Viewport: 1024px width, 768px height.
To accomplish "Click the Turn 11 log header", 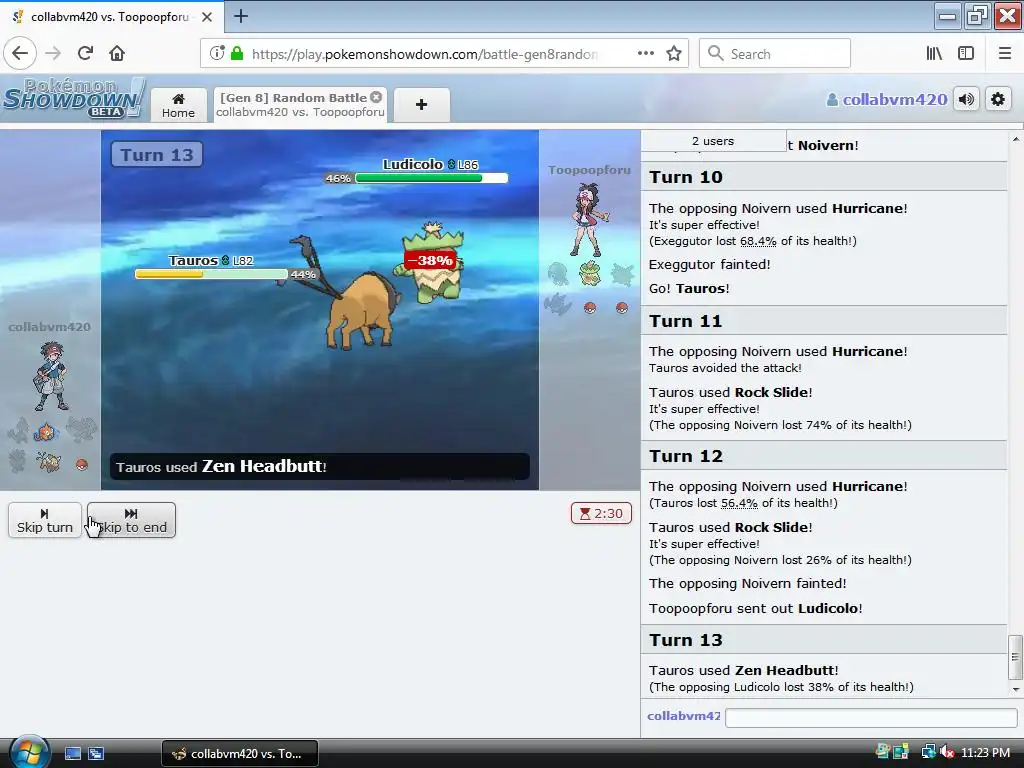I will 824,321.
